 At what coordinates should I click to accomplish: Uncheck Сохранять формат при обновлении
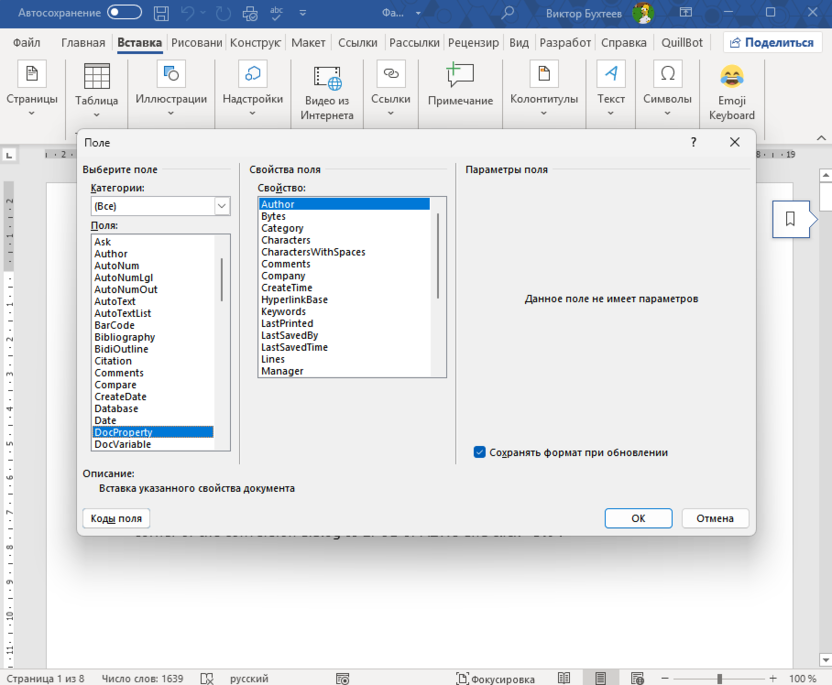click(480, 452)
